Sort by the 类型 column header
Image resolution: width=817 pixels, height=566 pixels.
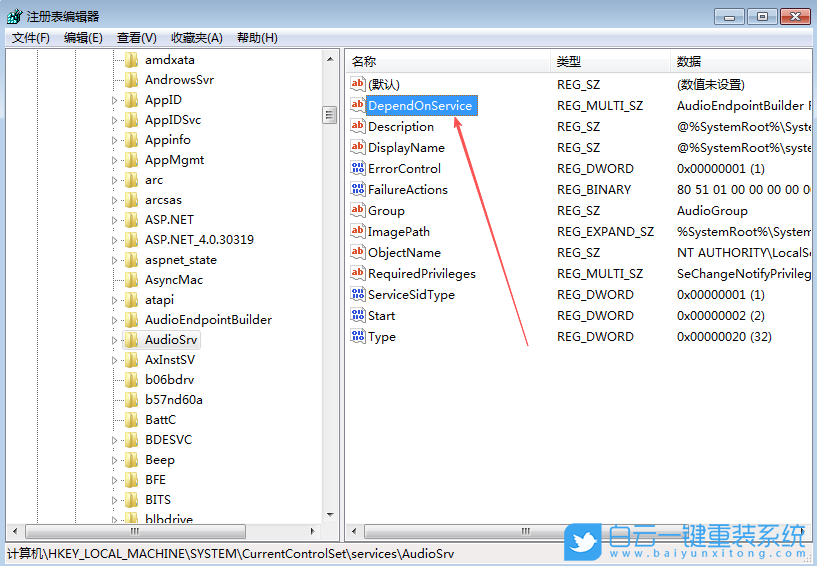(x=610, y=61)
